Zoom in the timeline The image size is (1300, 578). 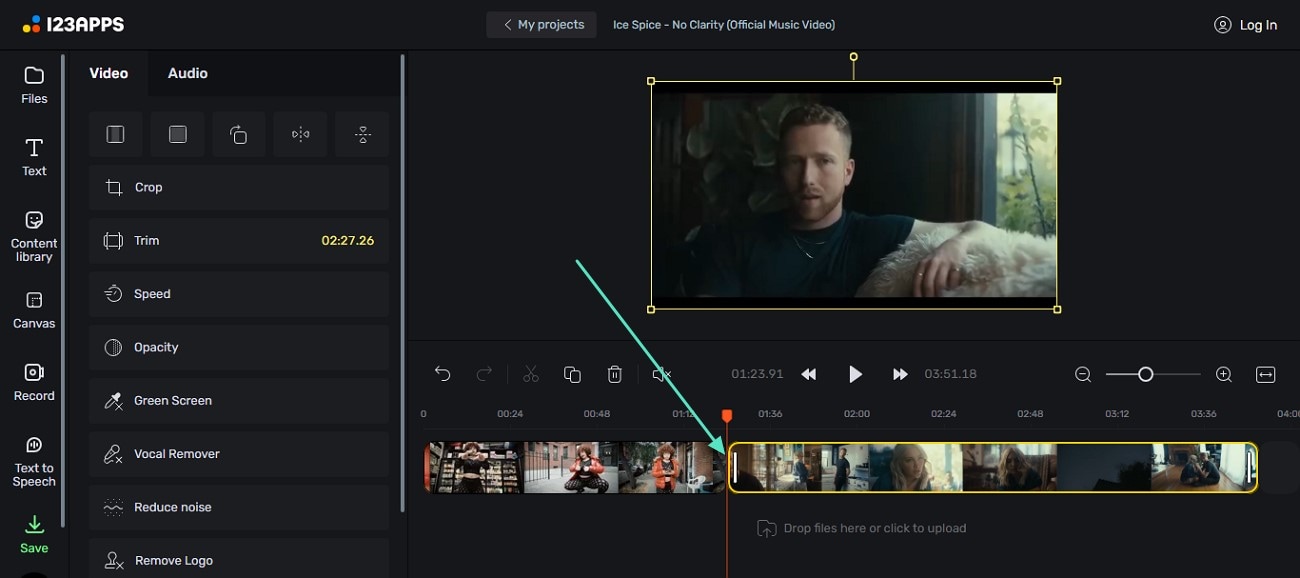(x=1223, y=374)
